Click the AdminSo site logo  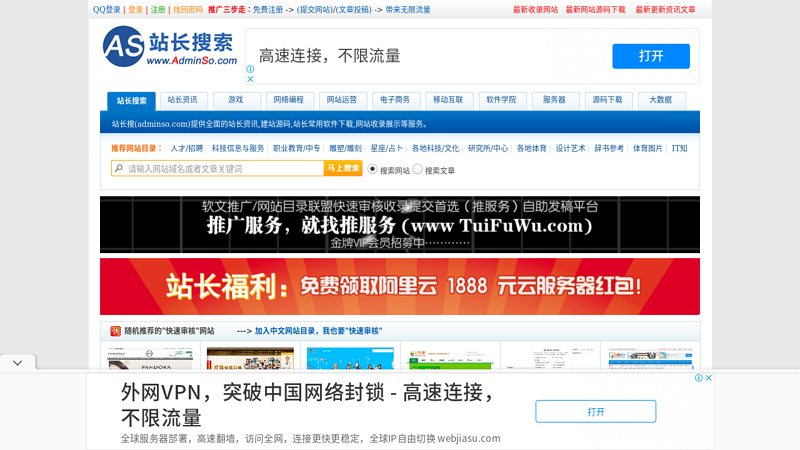[170, 46]
